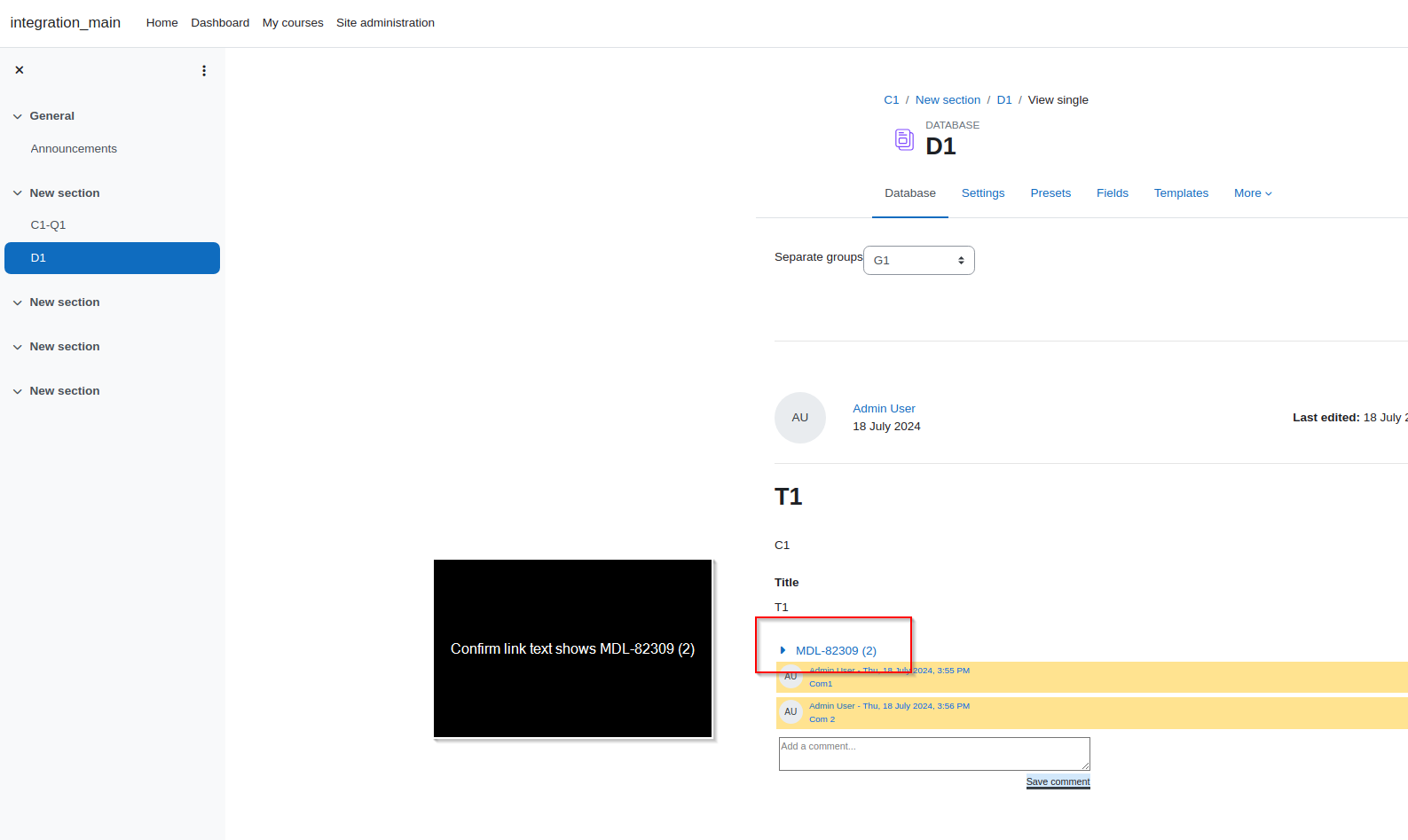The image size is (1408, 840).
Task: Click the D1 database activity icon
Action: tap(904, 139)
